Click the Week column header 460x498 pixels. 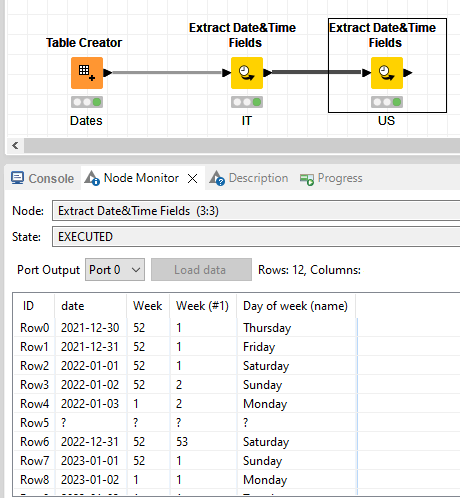148,306
